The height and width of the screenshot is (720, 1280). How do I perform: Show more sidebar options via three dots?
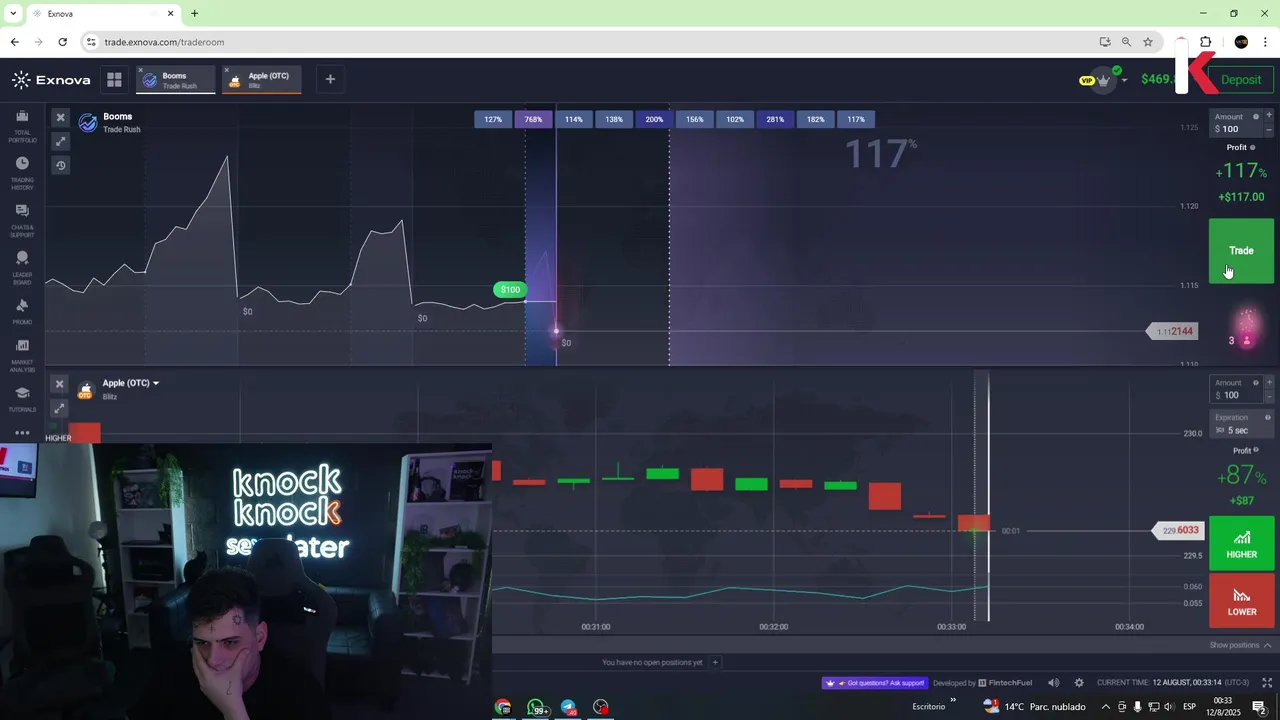tap(22, 433)
